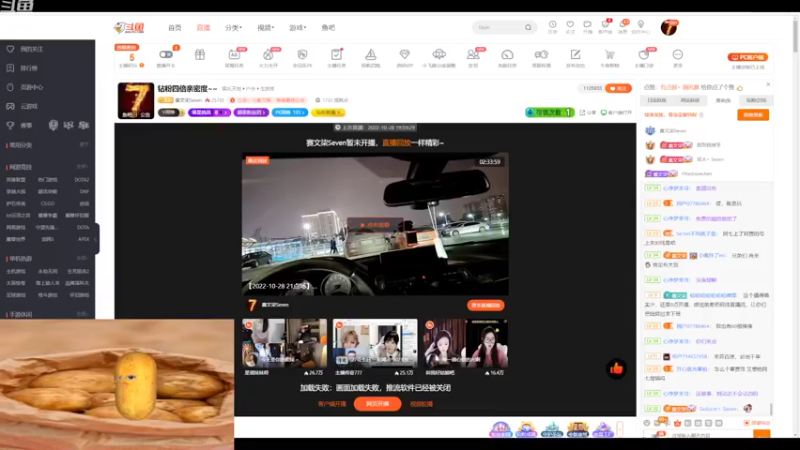Viewport: 800px width, 450px height.
Task: Open the 鱼吧 nav item
Action: click(328, 28)
